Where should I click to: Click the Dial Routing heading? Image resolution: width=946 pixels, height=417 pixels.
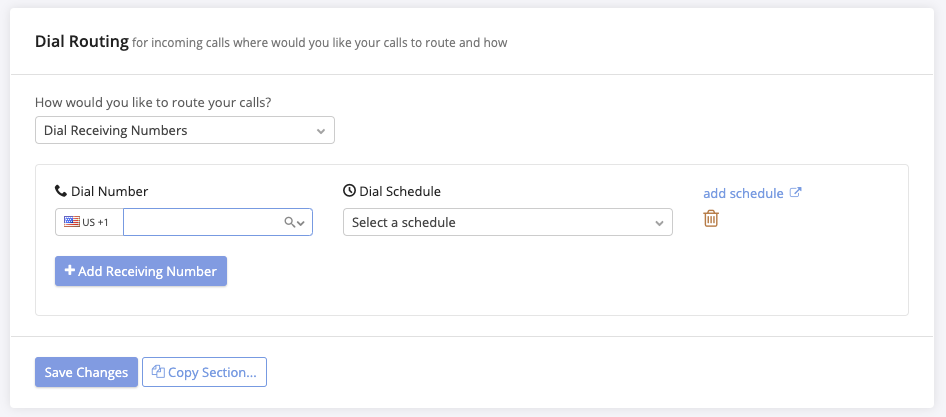point(82,42)
